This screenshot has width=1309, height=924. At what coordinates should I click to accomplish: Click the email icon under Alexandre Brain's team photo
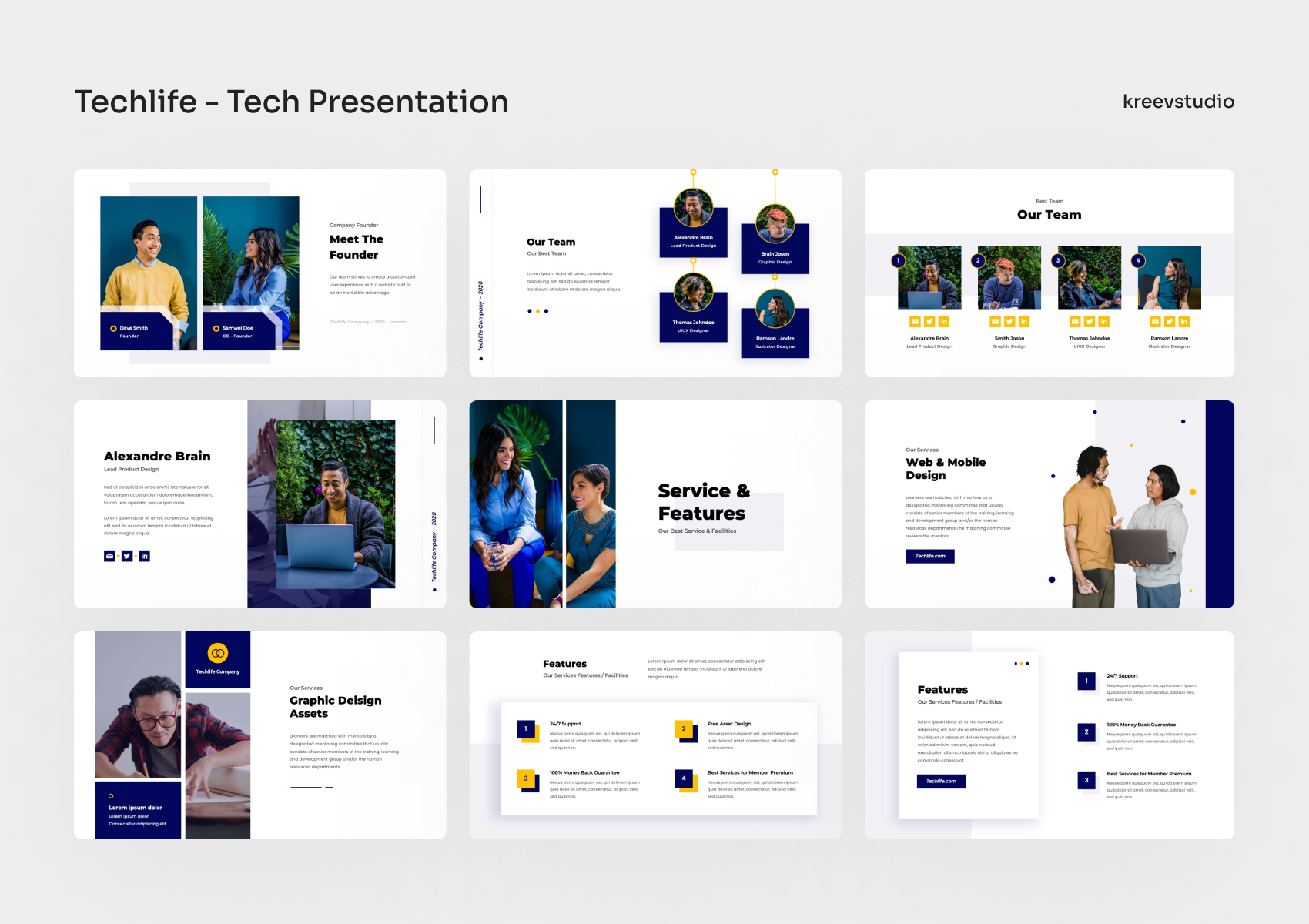[915, 321]
